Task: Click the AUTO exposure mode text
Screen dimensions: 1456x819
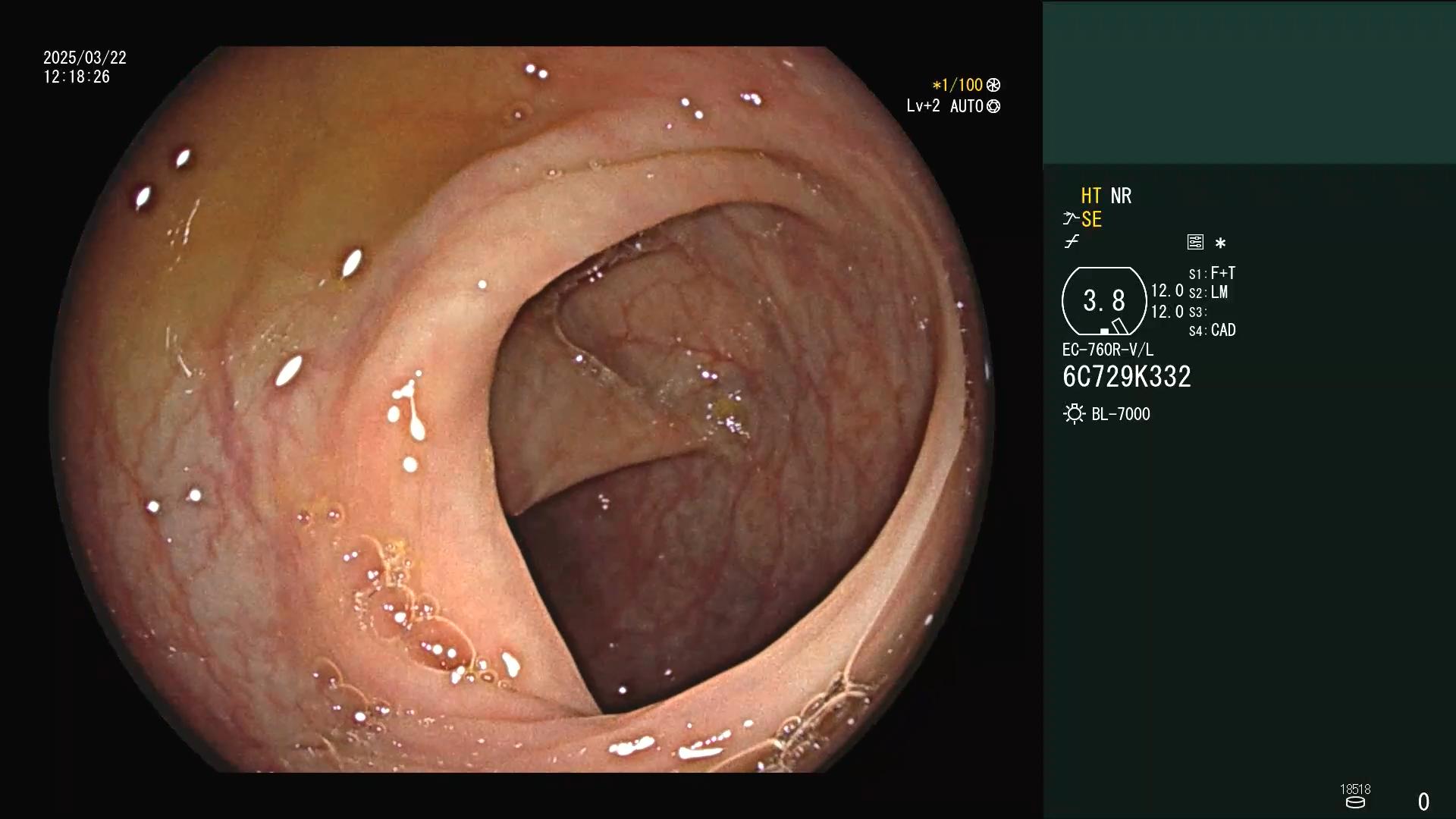Action: tap(966, 106)
